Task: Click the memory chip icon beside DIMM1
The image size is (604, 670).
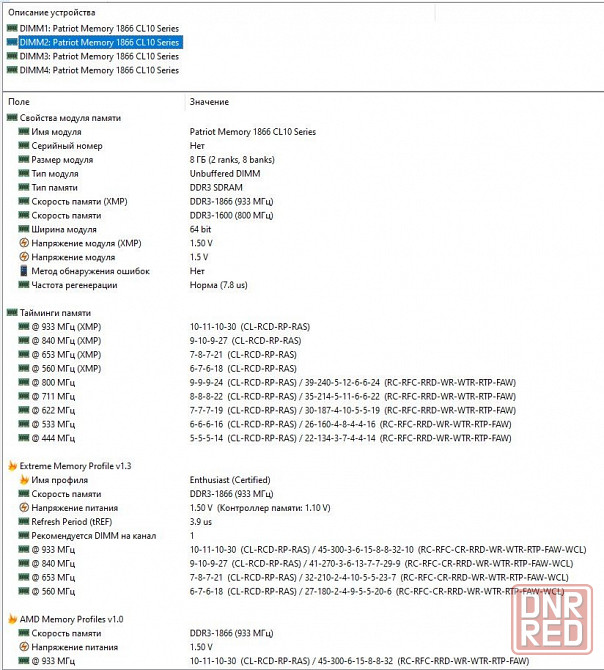Action: 12,28
